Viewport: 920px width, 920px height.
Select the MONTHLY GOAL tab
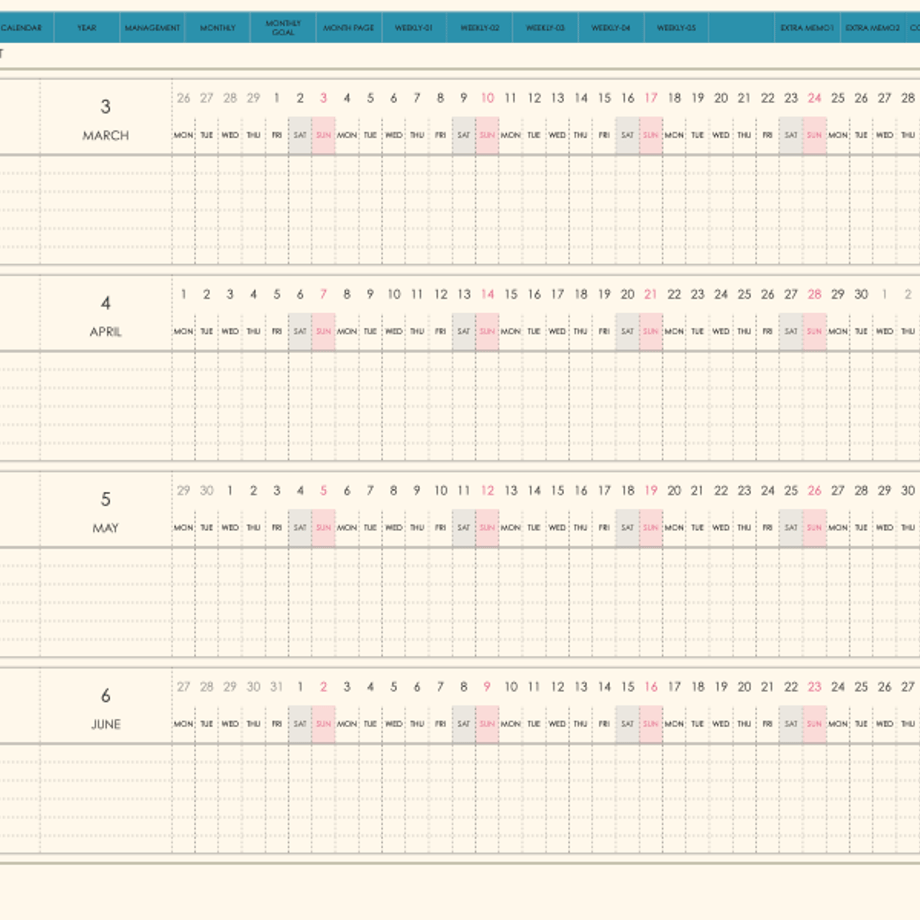(283, 28)
